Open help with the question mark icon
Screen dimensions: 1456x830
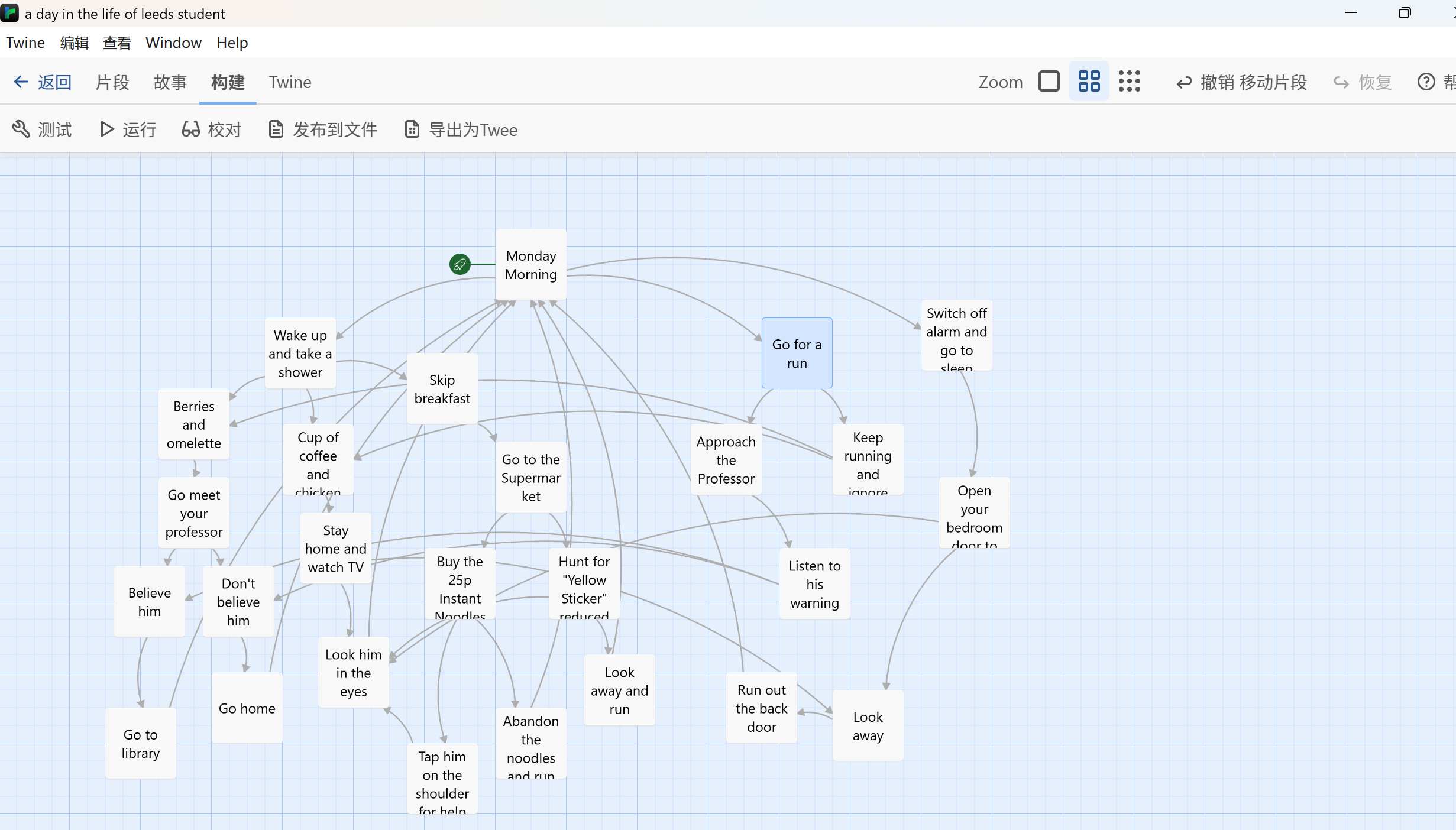coord(1427,82)
